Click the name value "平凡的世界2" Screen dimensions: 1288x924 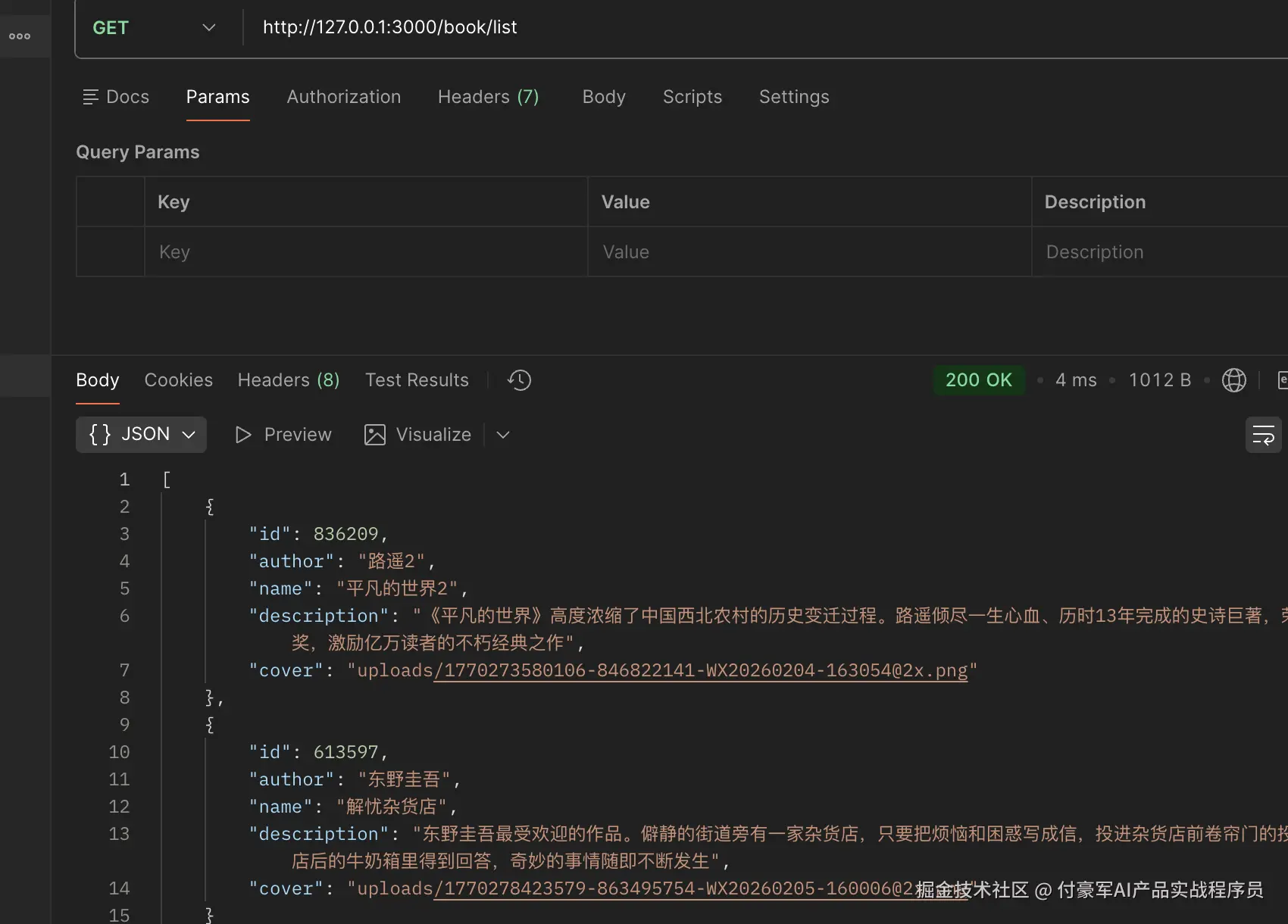pyautogui.click(x=397, y=589)
